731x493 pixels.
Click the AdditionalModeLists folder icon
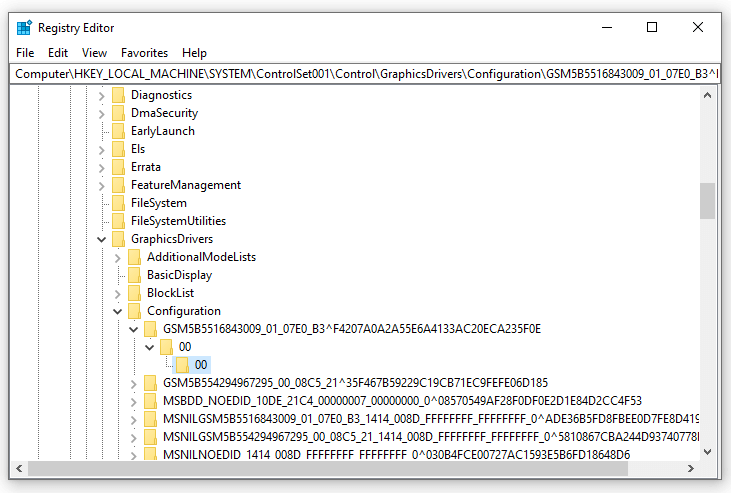point(135,257)
